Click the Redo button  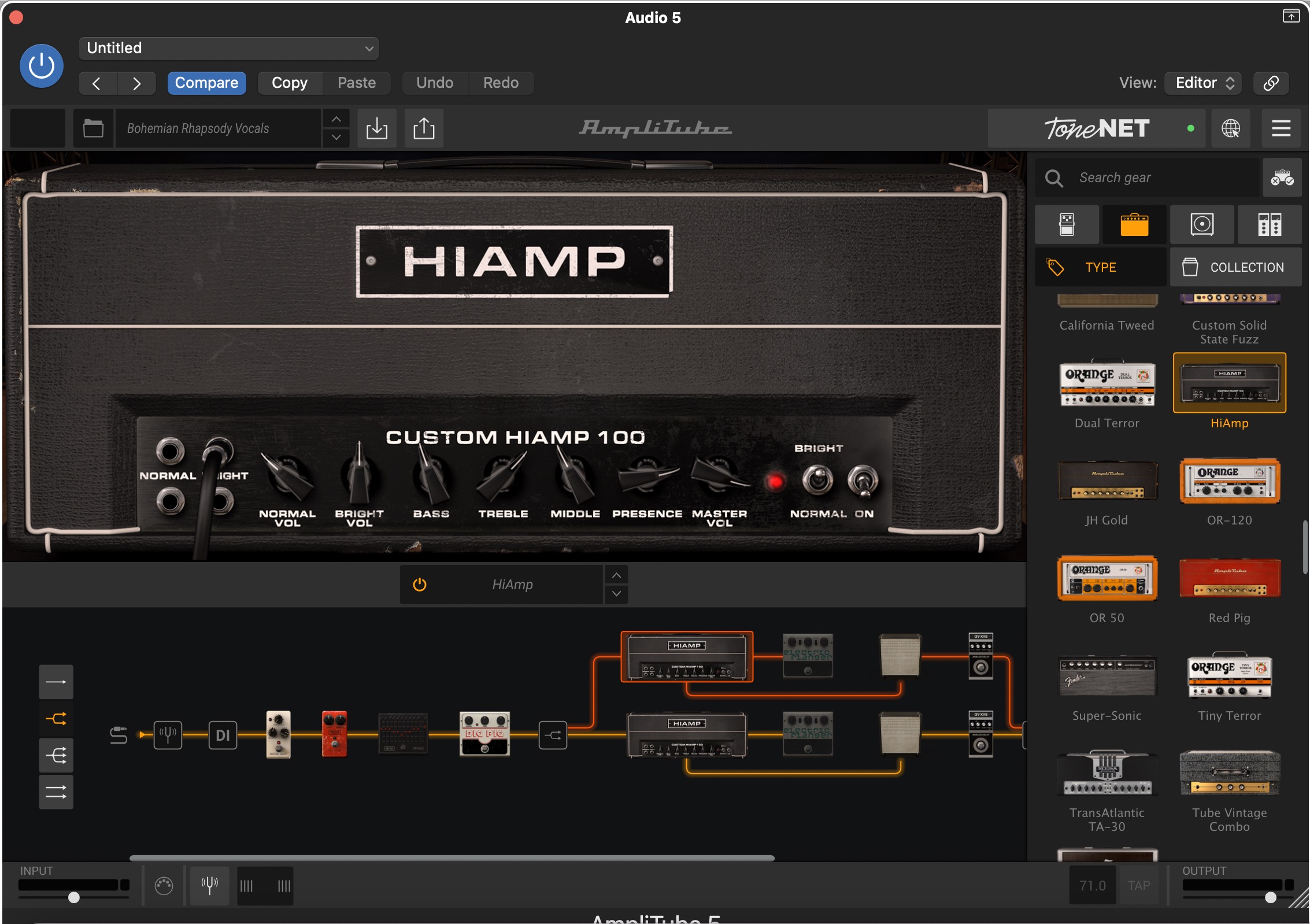[x=501, y=83]
